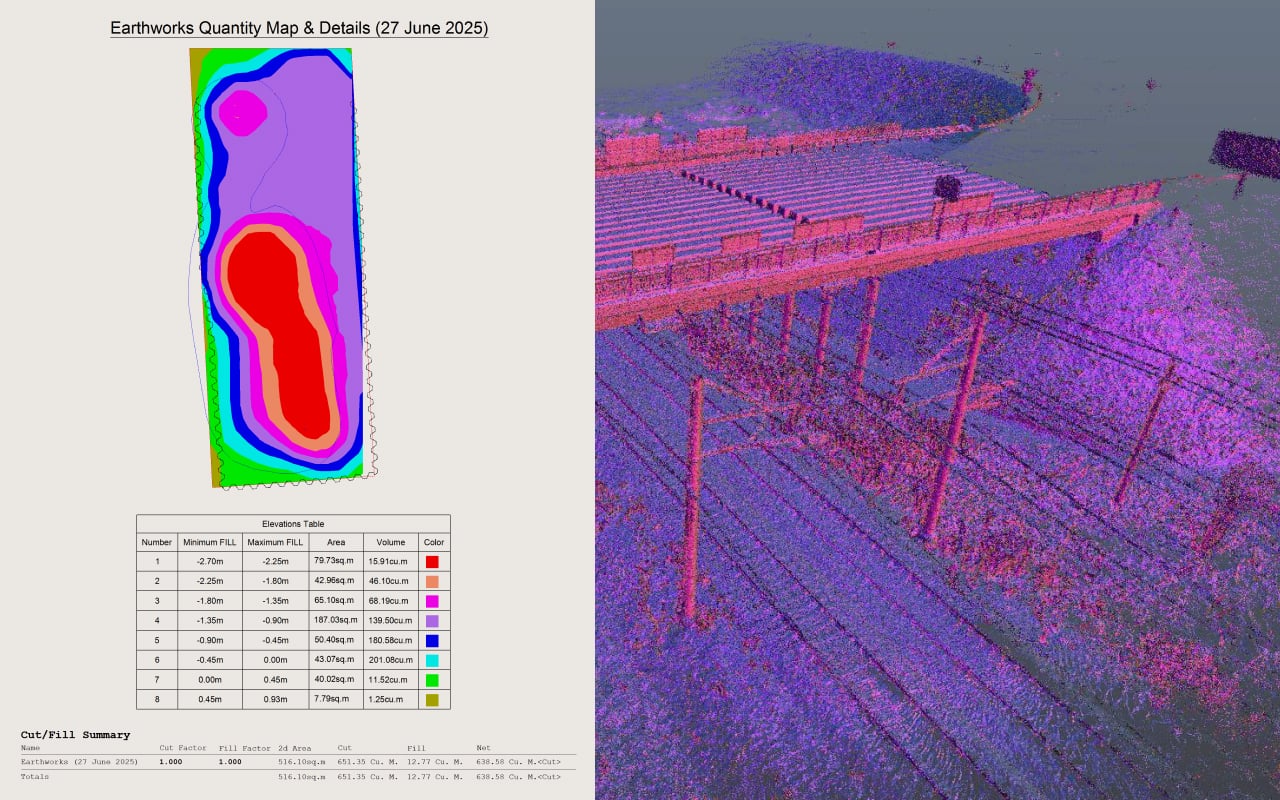Pick the lavender purple swatch in row 4
Screen dimensions: 1280x800
pyautogui.click(x=432, y=621)
